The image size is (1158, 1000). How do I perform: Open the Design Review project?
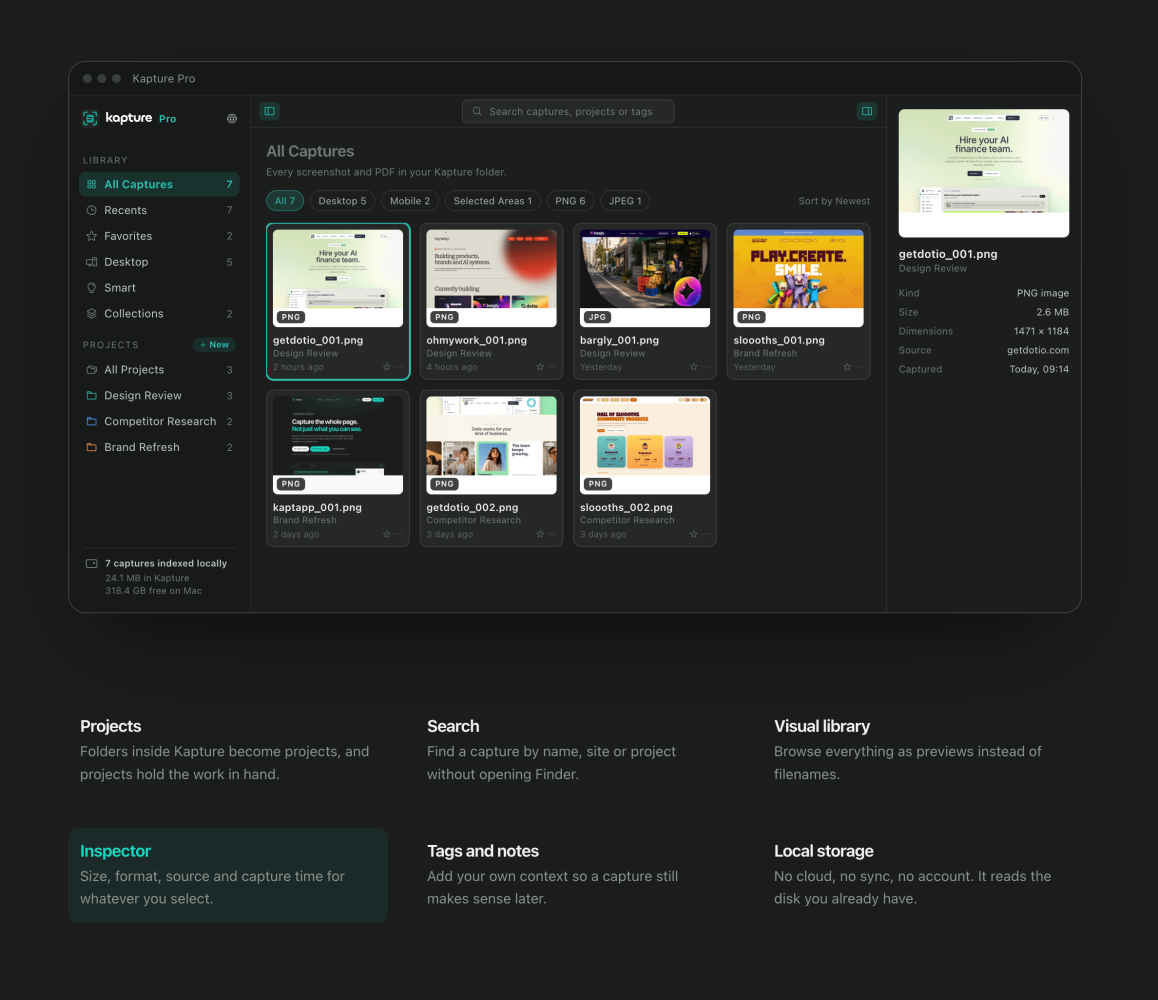(x=160, y=396)
